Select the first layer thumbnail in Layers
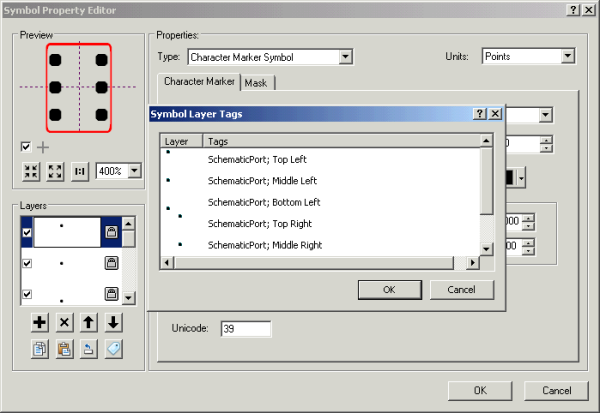 (67, 232)
